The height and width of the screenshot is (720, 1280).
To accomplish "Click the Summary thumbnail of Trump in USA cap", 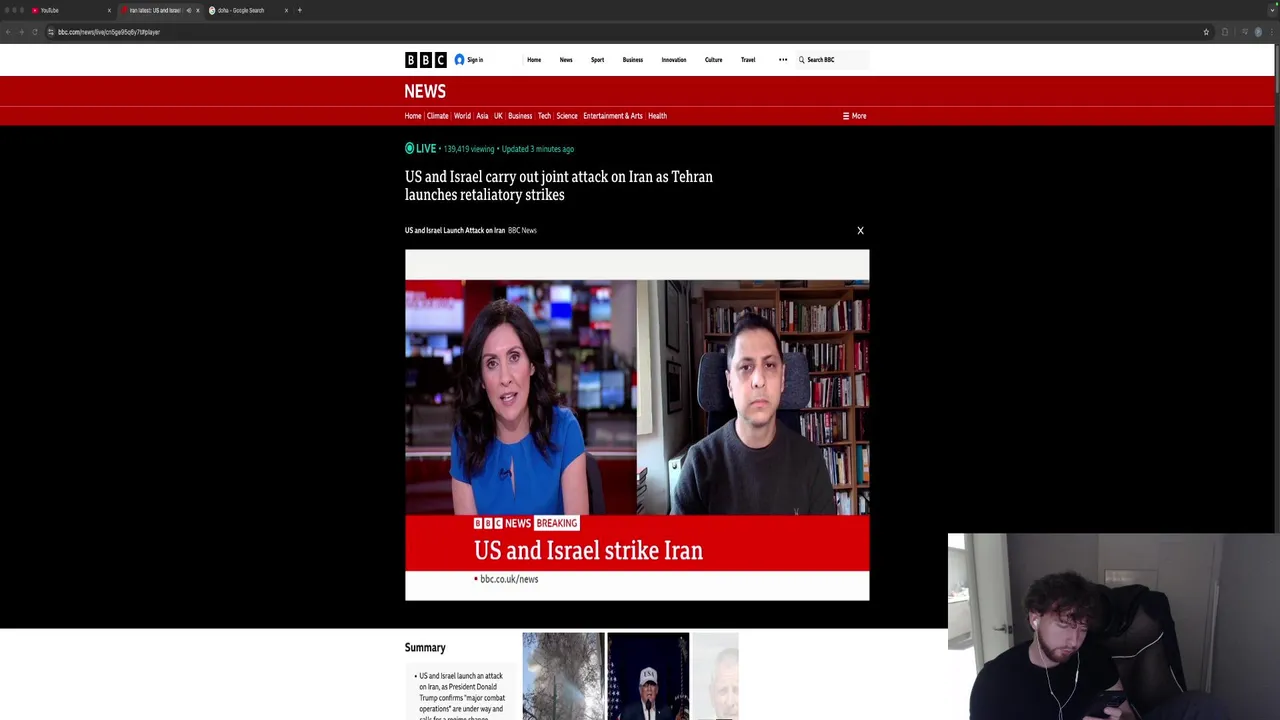I will coord(648,676).
